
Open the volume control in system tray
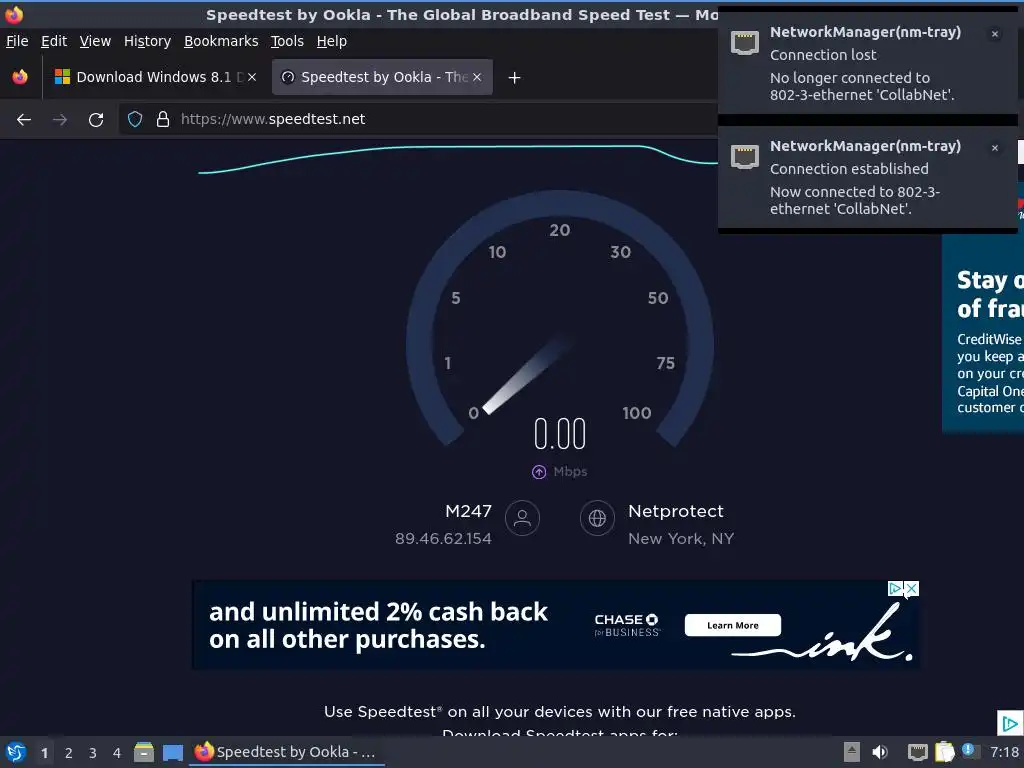click(880, 752)
